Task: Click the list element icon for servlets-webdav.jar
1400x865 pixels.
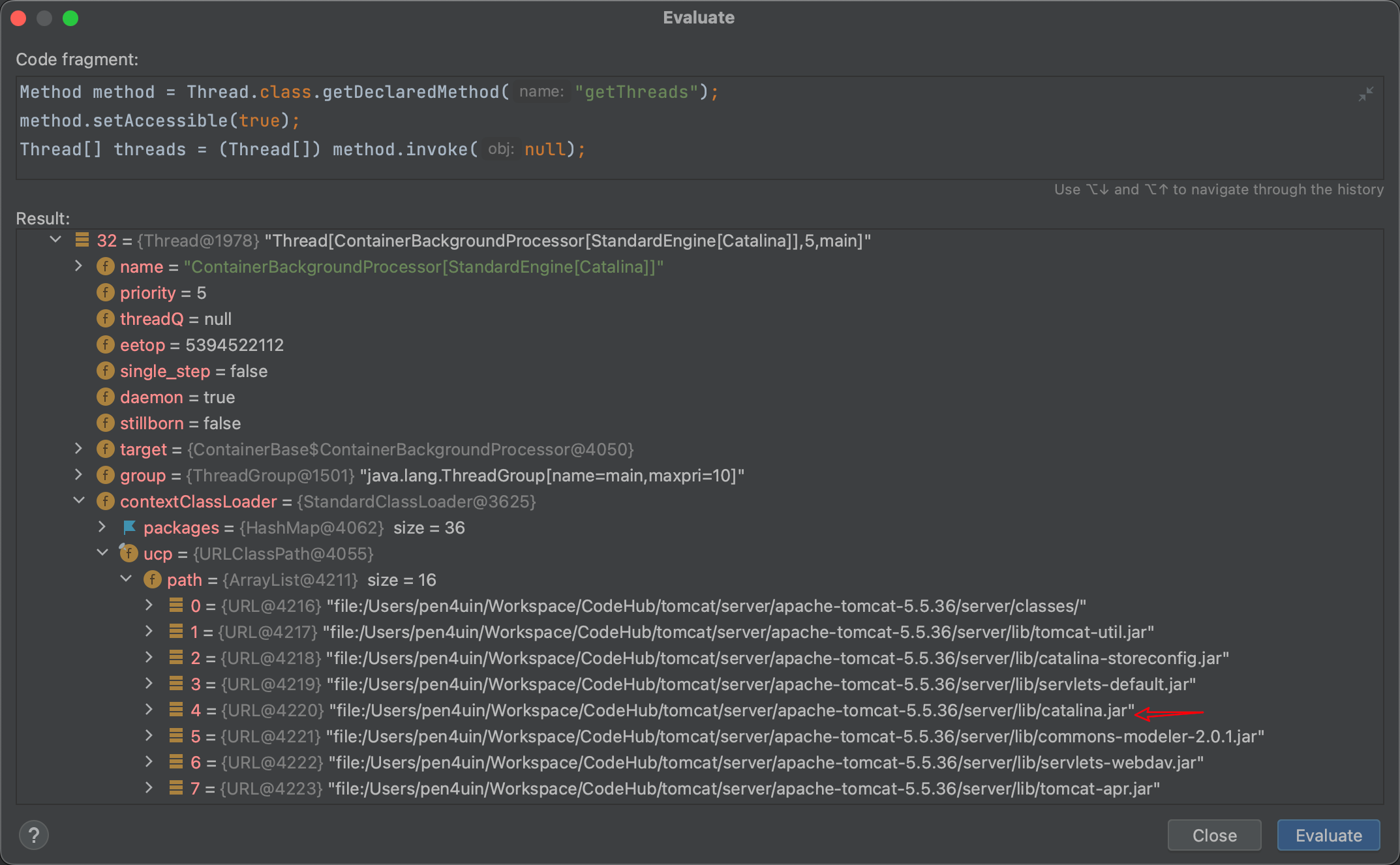Action: pyautogui.click(x=176, y=762)
